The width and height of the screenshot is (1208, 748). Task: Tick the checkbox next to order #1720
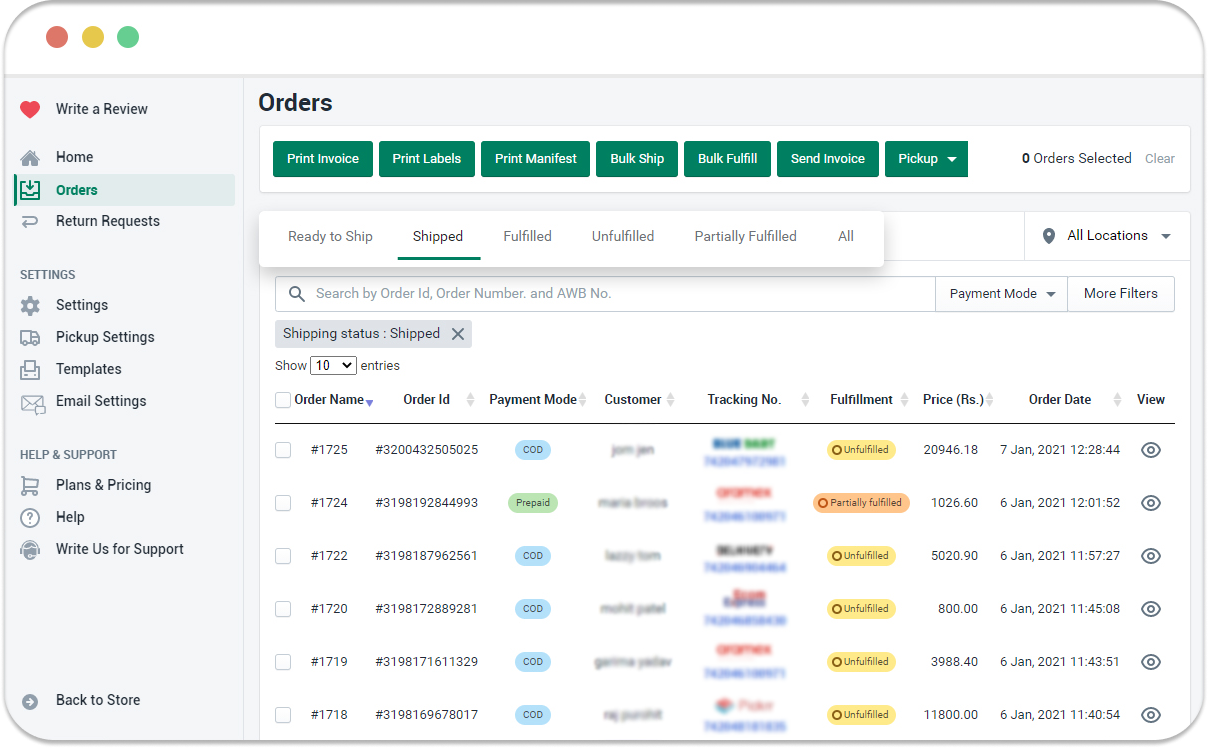283,609
